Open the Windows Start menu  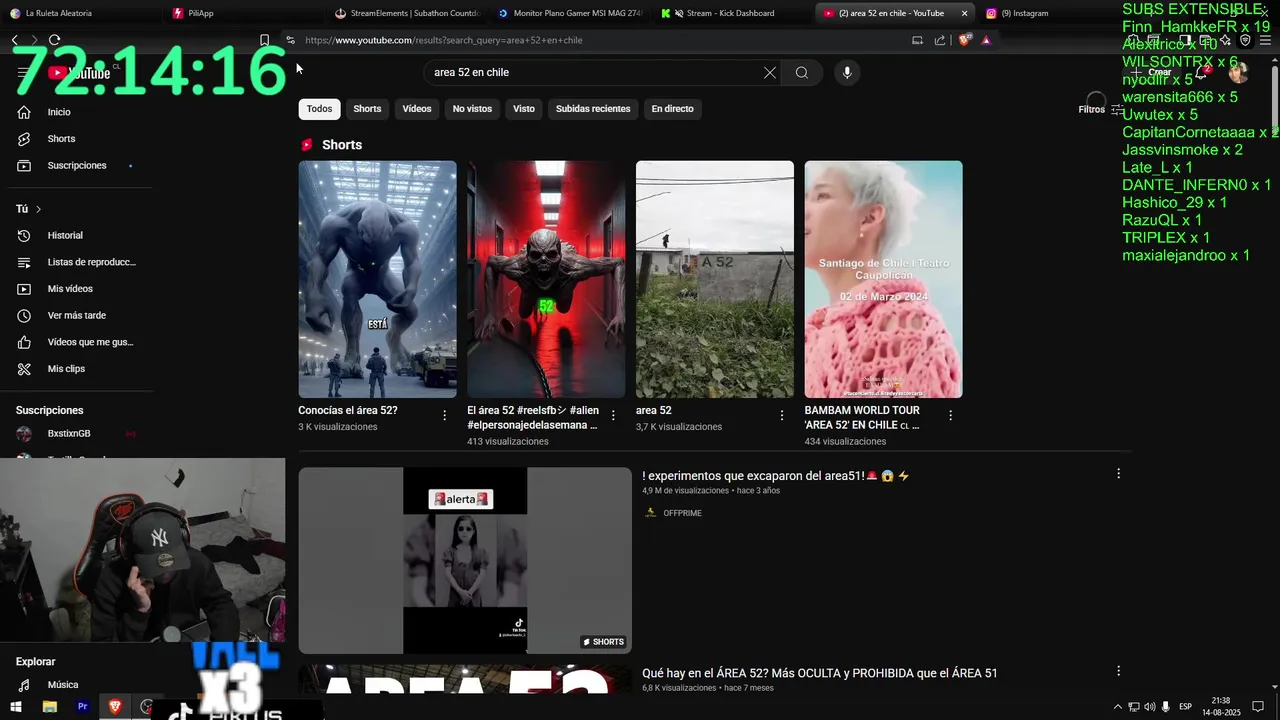tap(16, 707)
